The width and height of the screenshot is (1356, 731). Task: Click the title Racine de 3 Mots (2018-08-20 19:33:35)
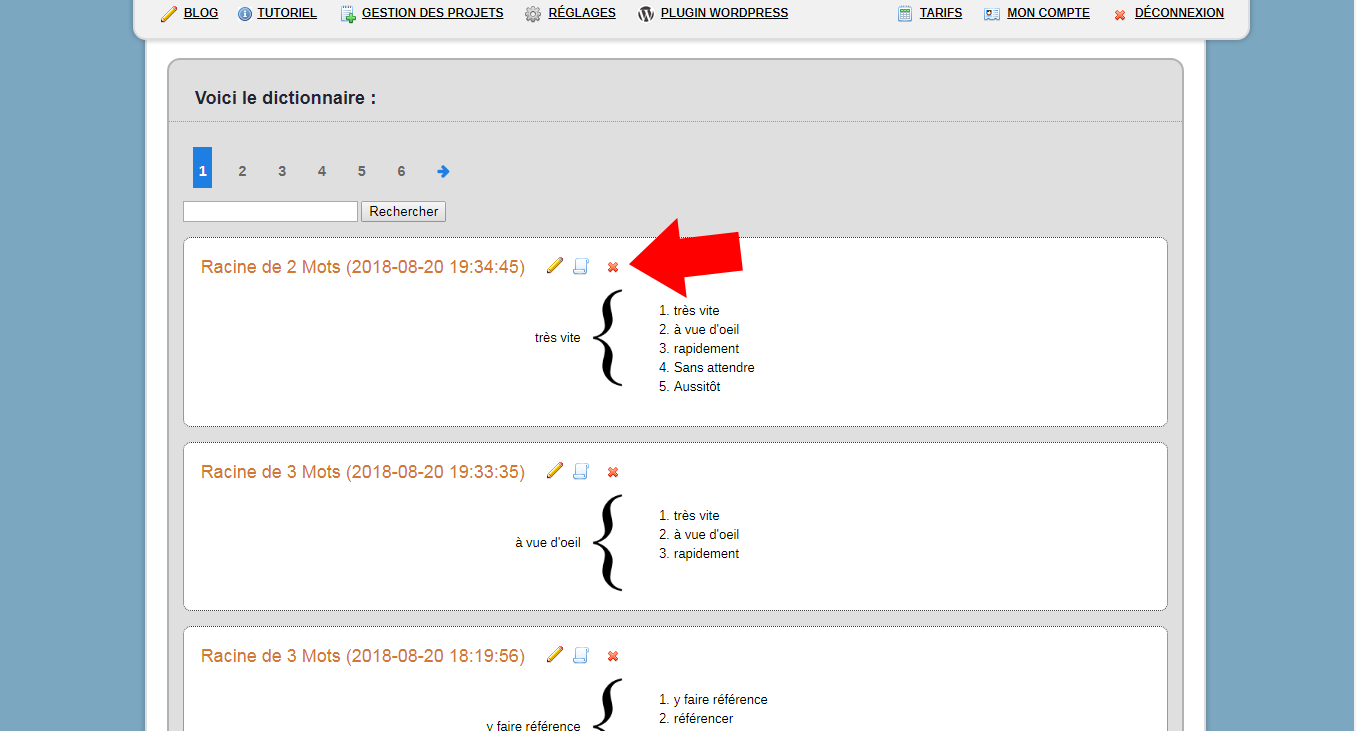pos(363,472)
